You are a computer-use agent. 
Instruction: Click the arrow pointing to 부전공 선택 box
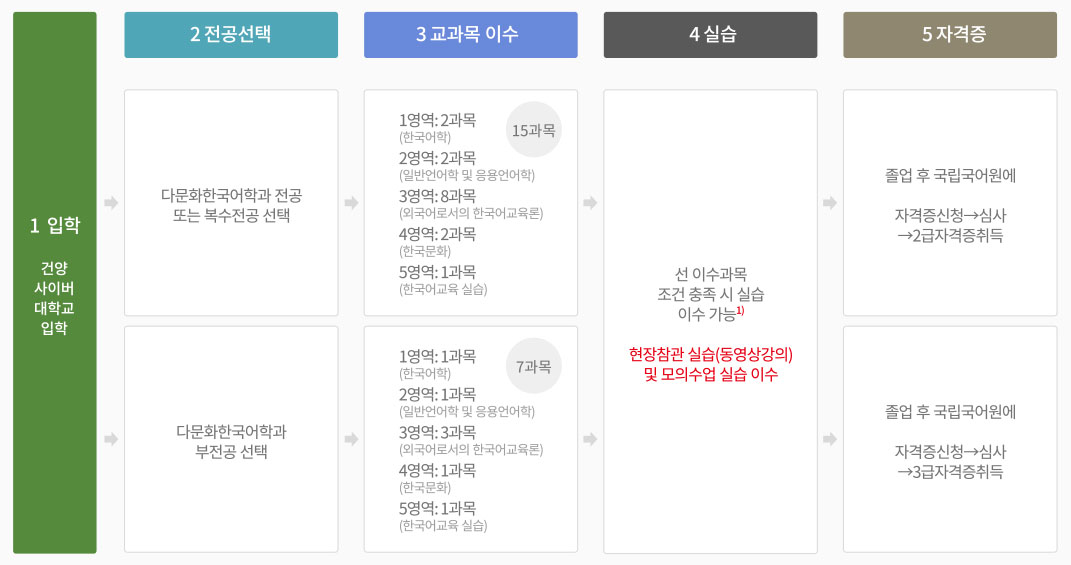coord(111,439)
